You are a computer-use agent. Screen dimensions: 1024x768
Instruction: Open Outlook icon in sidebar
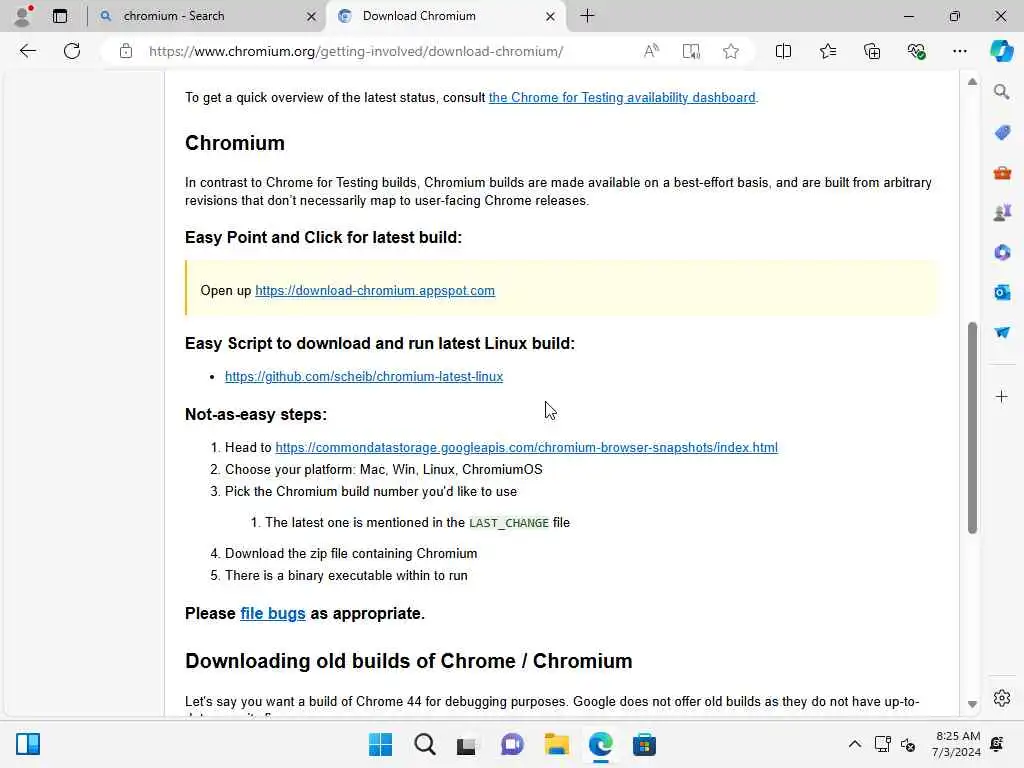[1002, 292]
